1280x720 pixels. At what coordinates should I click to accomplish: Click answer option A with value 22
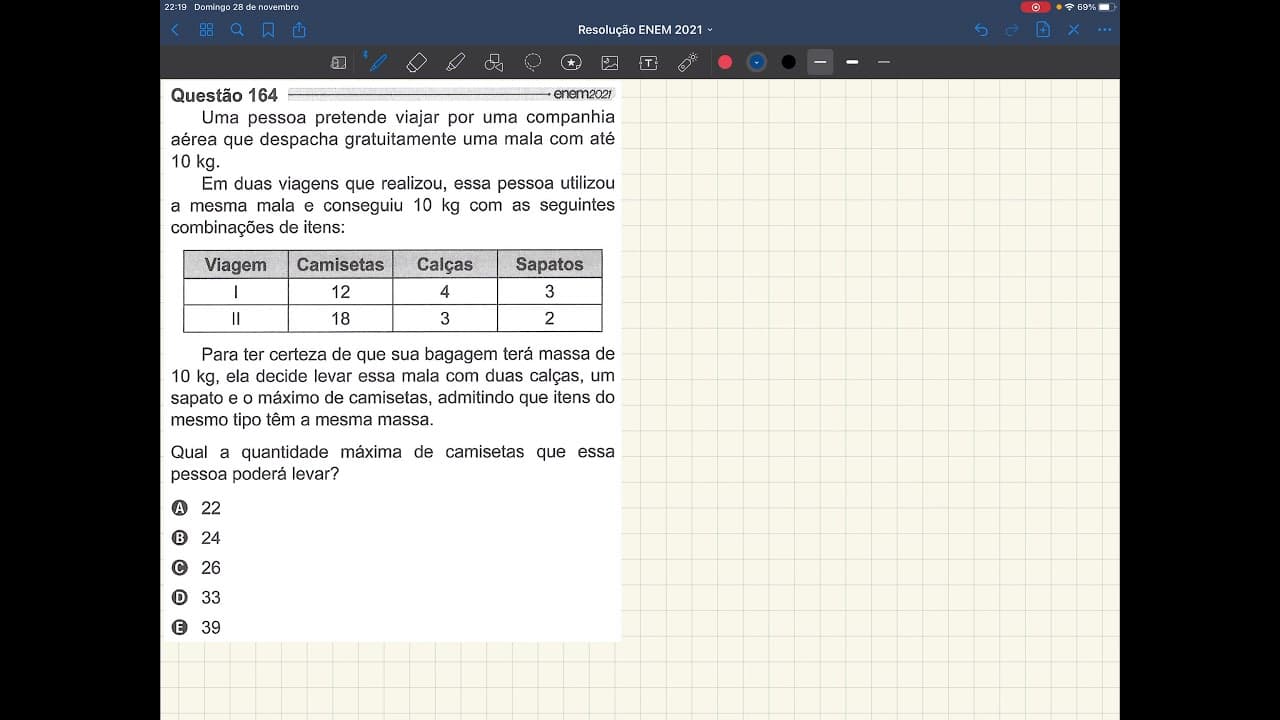196,508
